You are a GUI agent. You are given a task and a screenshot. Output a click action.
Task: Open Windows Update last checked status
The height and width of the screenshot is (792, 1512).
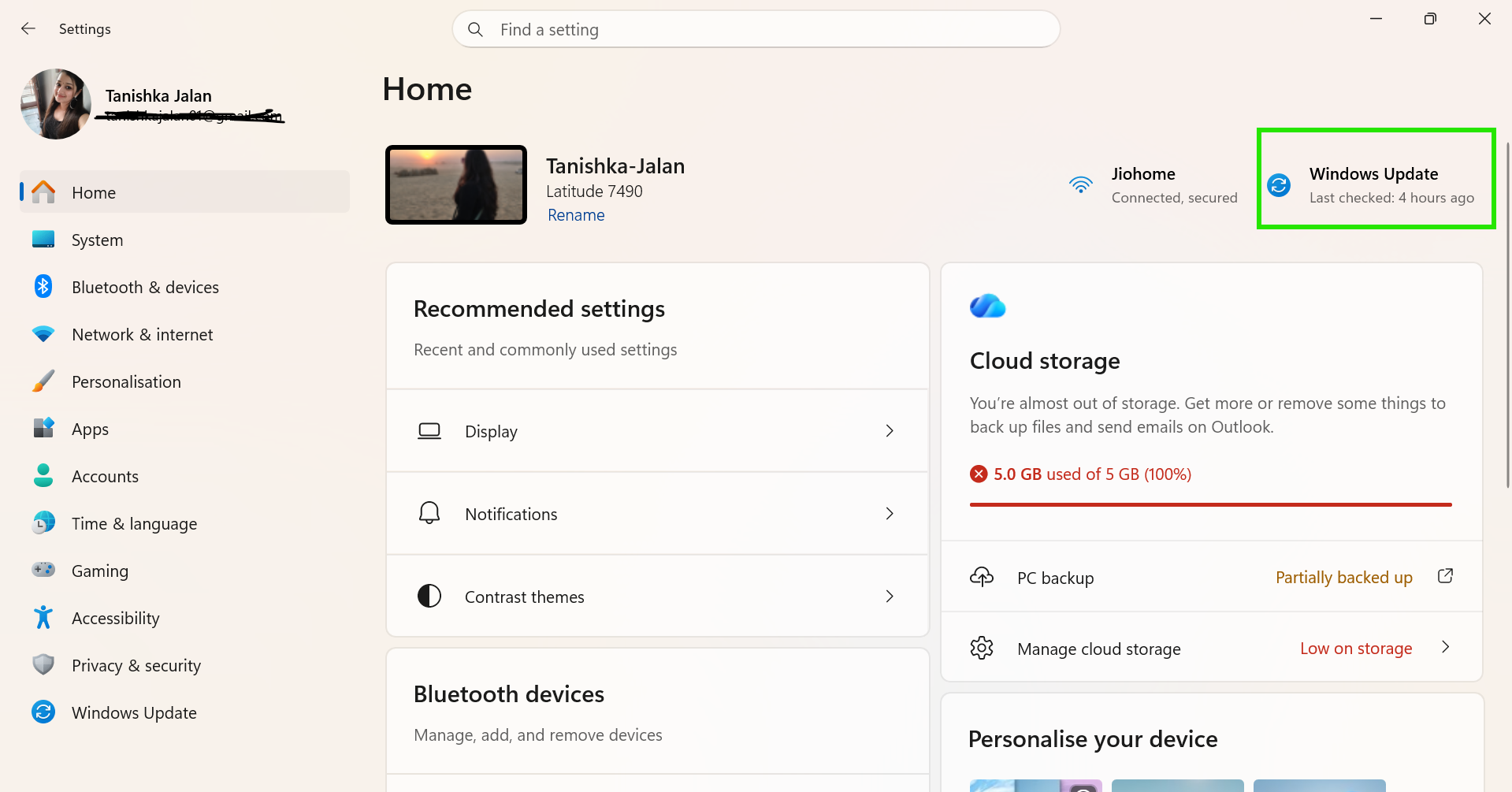(x=1391, y=198)
